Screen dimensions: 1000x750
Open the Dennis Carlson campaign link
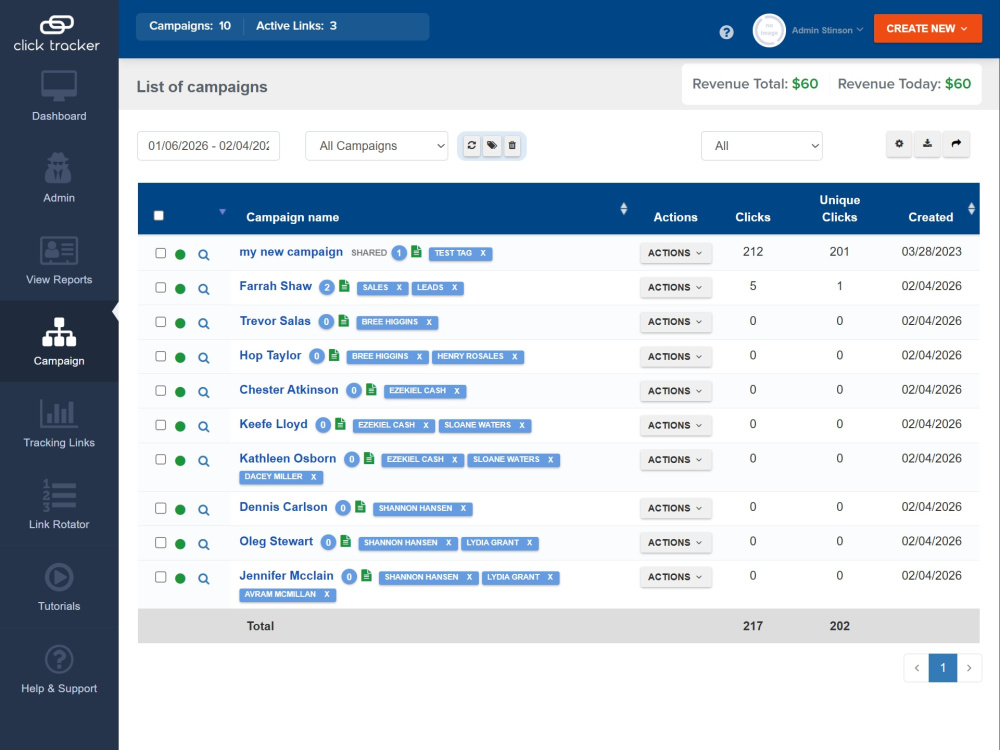[283, 507]
